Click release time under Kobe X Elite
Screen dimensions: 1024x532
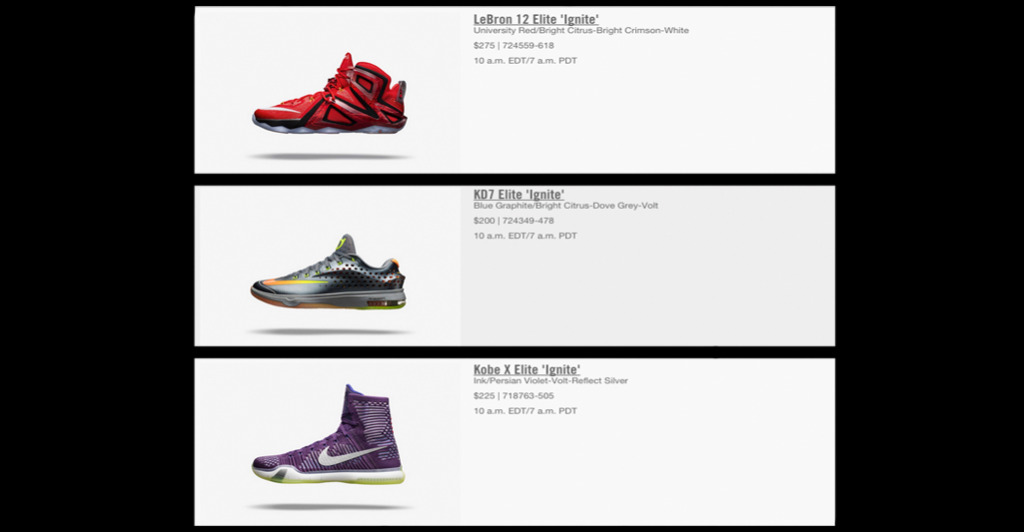tap(525, 411)
